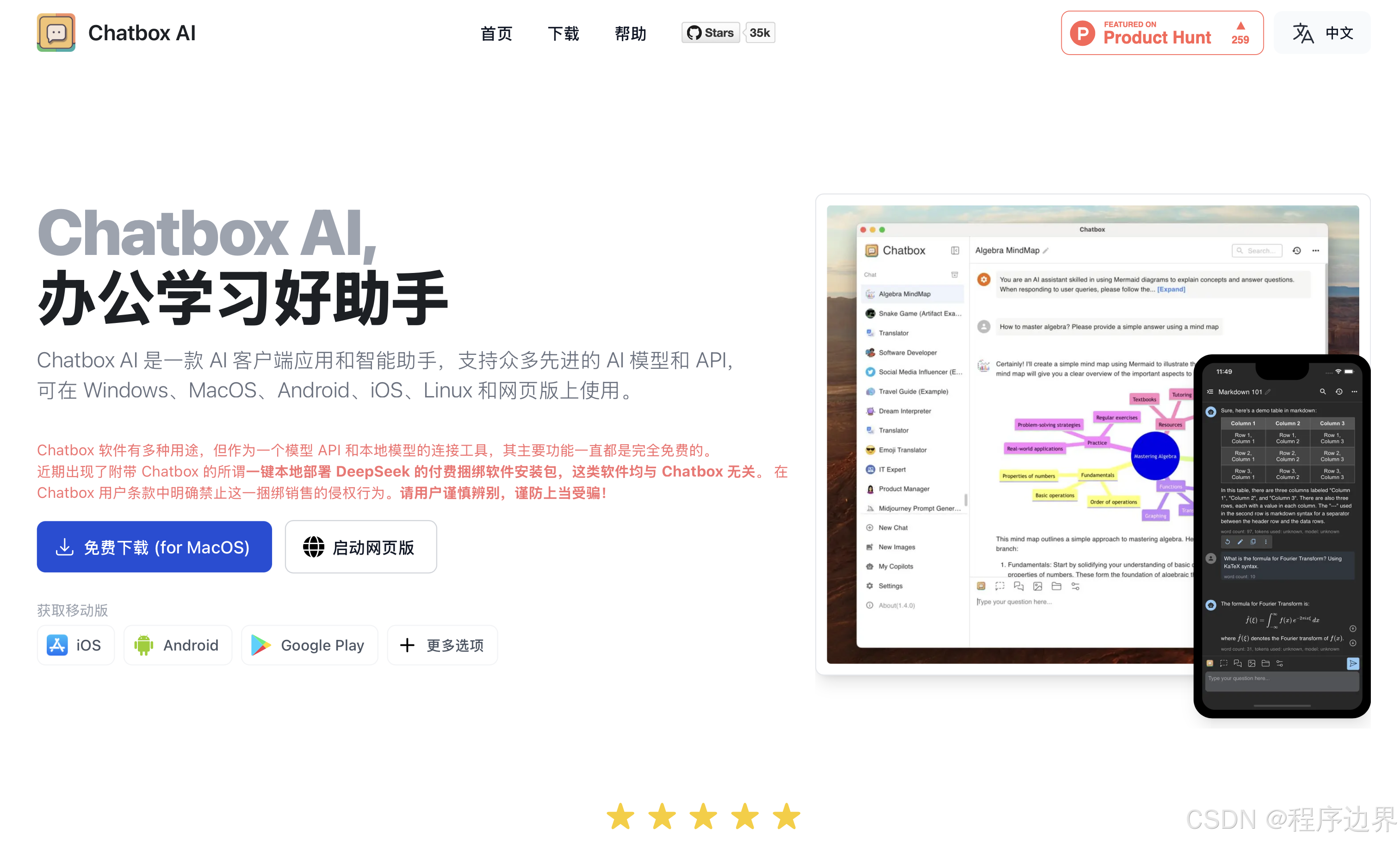Click the archive icon beside Chat label

coord(954,274)
